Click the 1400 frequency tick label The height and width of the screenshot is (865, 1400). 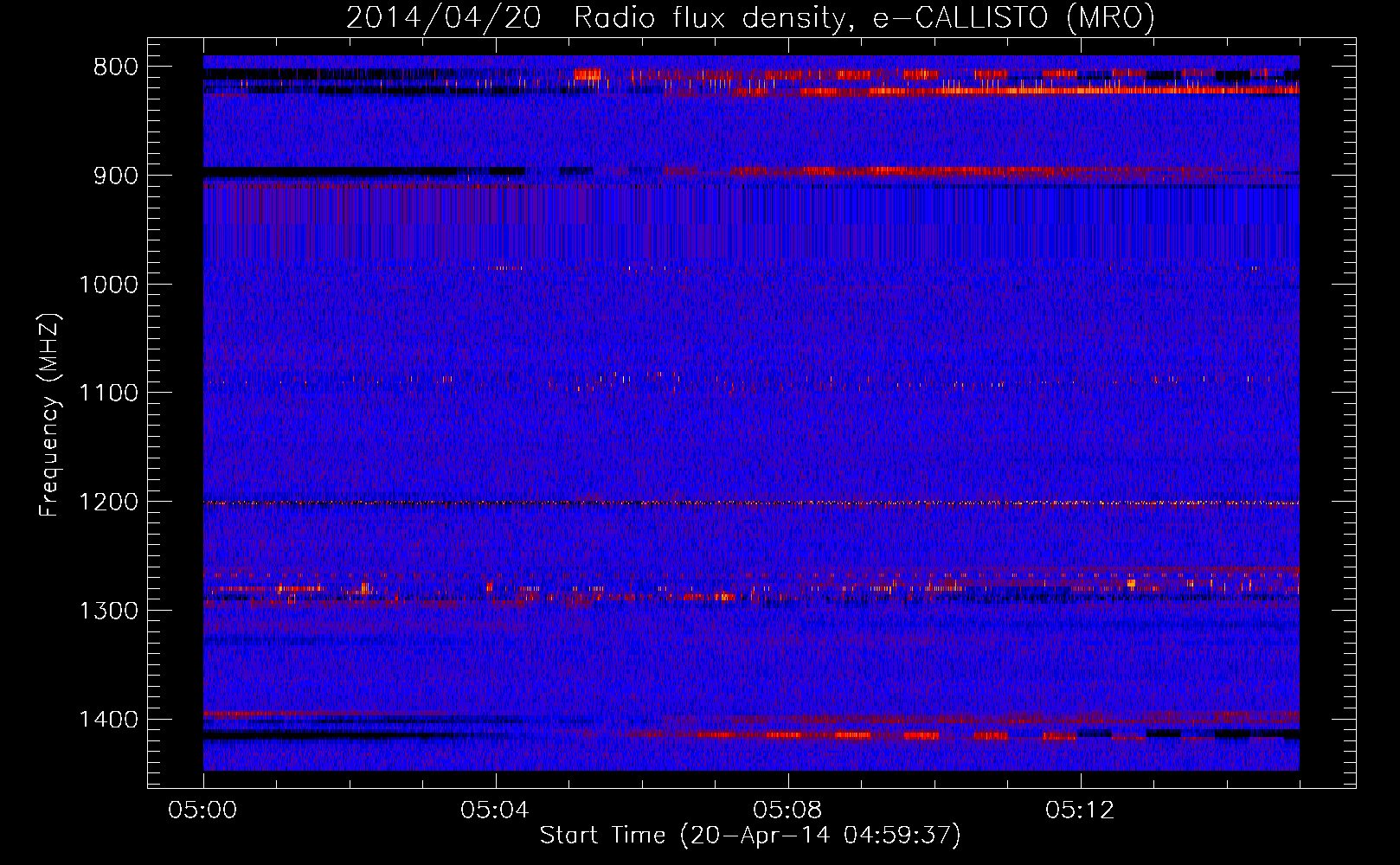click(x=108, y=720)
